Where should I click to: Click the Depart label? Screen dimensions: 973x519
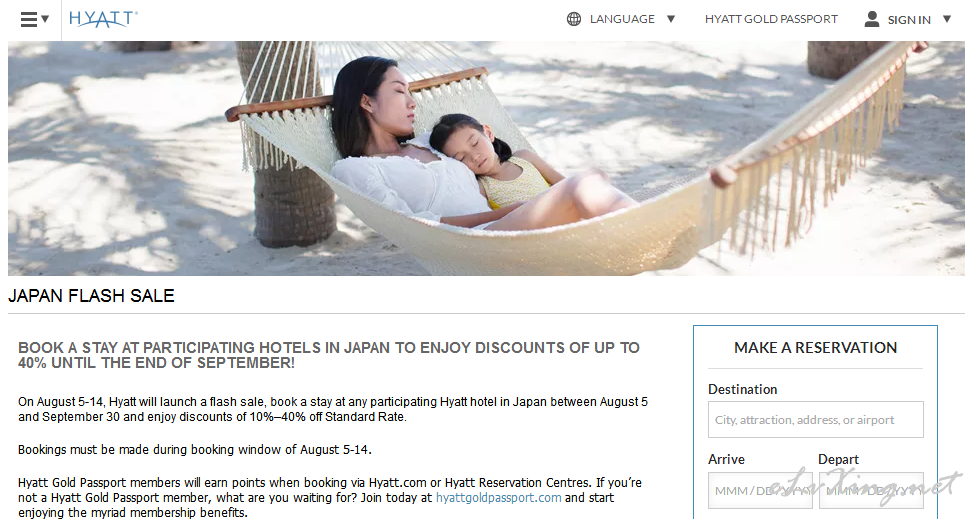(838, 459)
